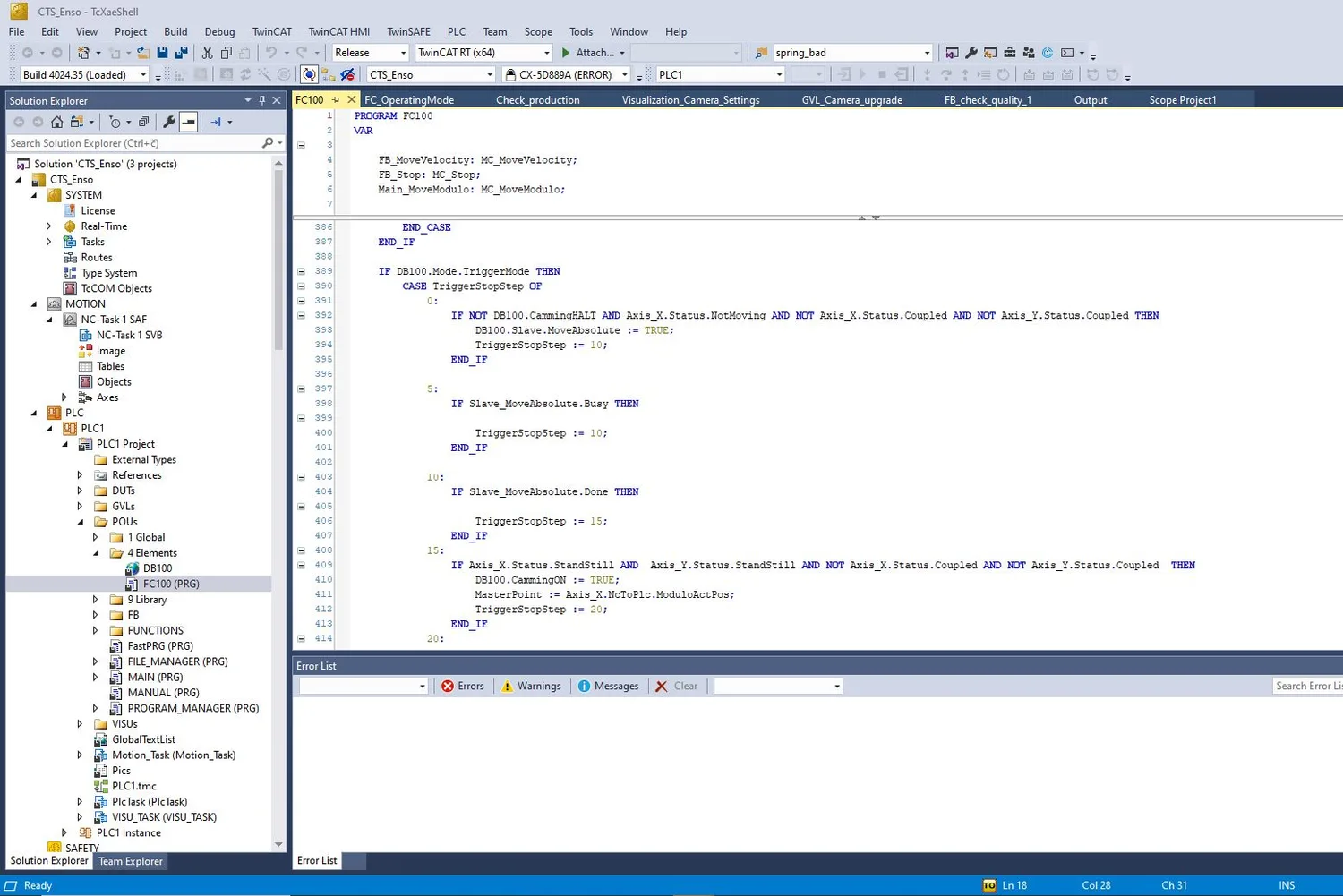Image resolution: width=1343 pixels, height=896 pixels.
Task: Toggle the highlighted online-data icon beside Build dropdown
Action: pyautogui.click(x=309, y=75)
